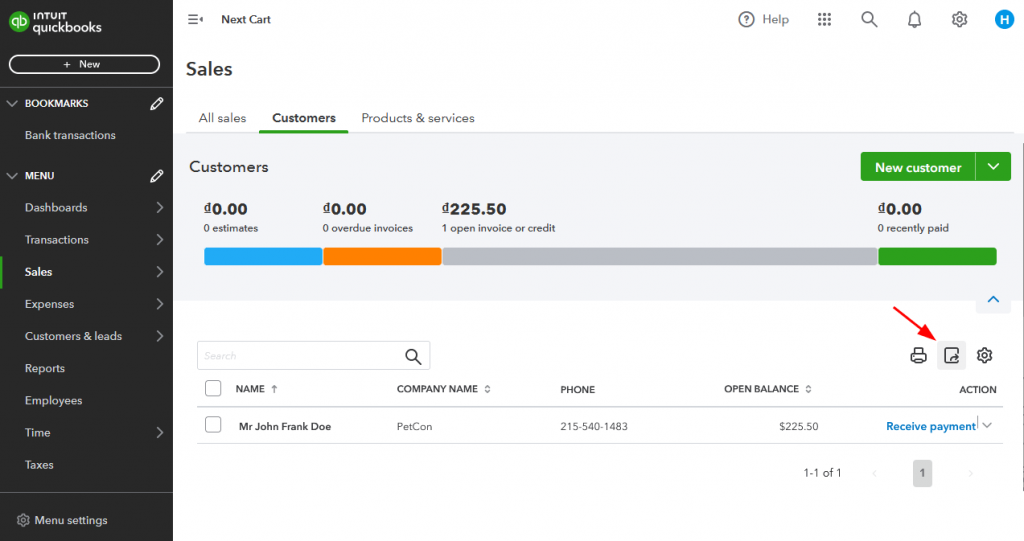Collapse the sidebar navigation with menu icon
Image resolution: width=1024 pixels, height=541 pixels.
tap(195, 19)
